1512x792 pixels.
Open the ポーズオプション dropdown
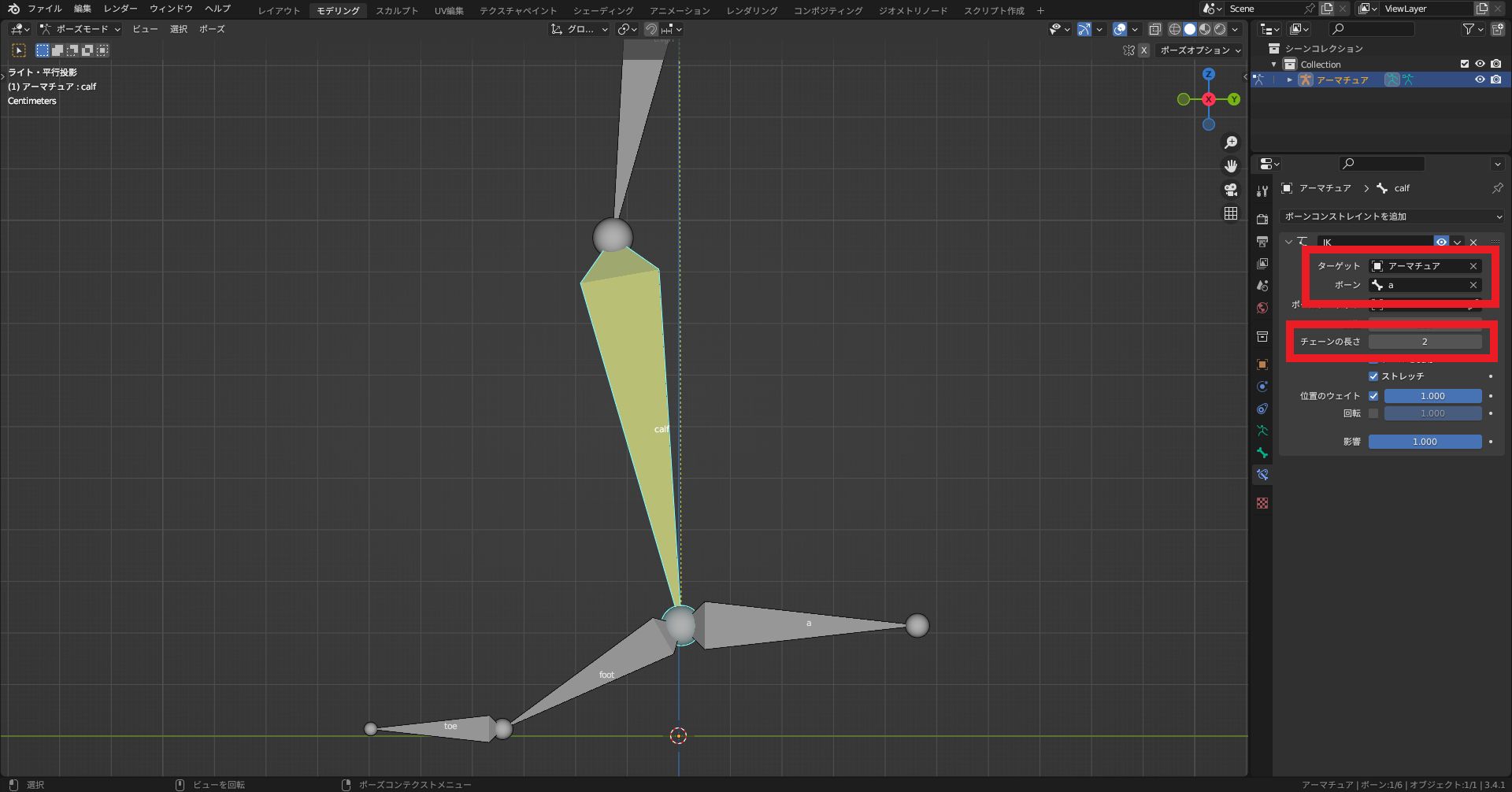pyautogui.click(x=1199, y=50)
